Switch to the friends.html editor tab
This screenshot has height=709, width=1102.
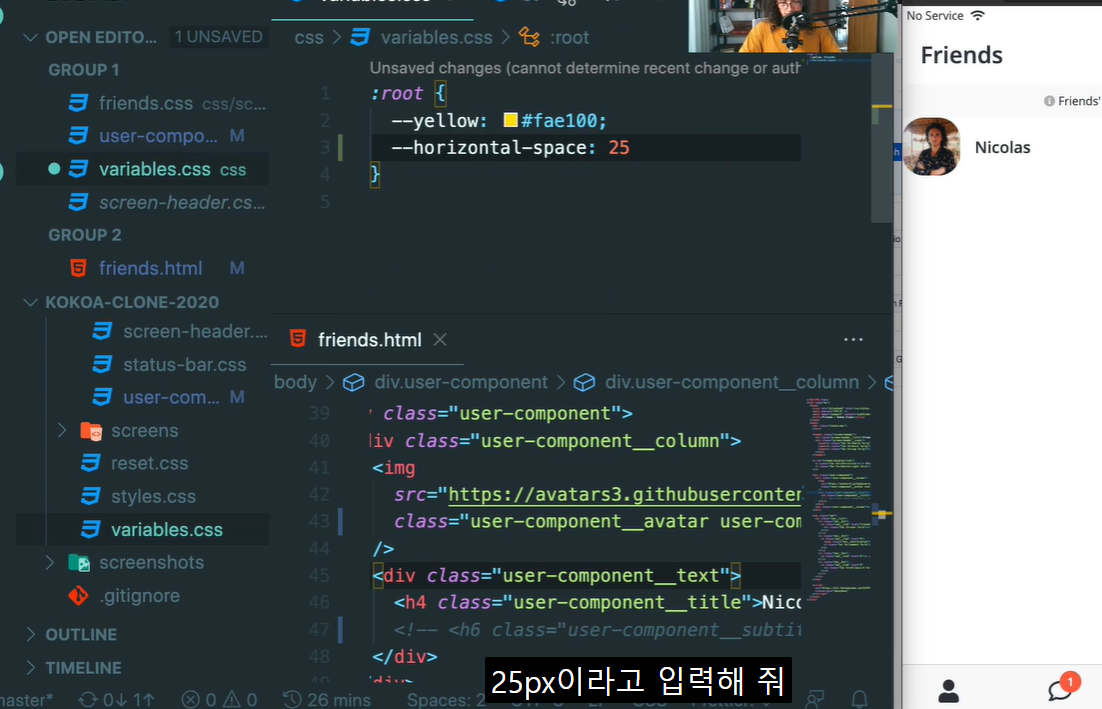[x=369, y=340]
